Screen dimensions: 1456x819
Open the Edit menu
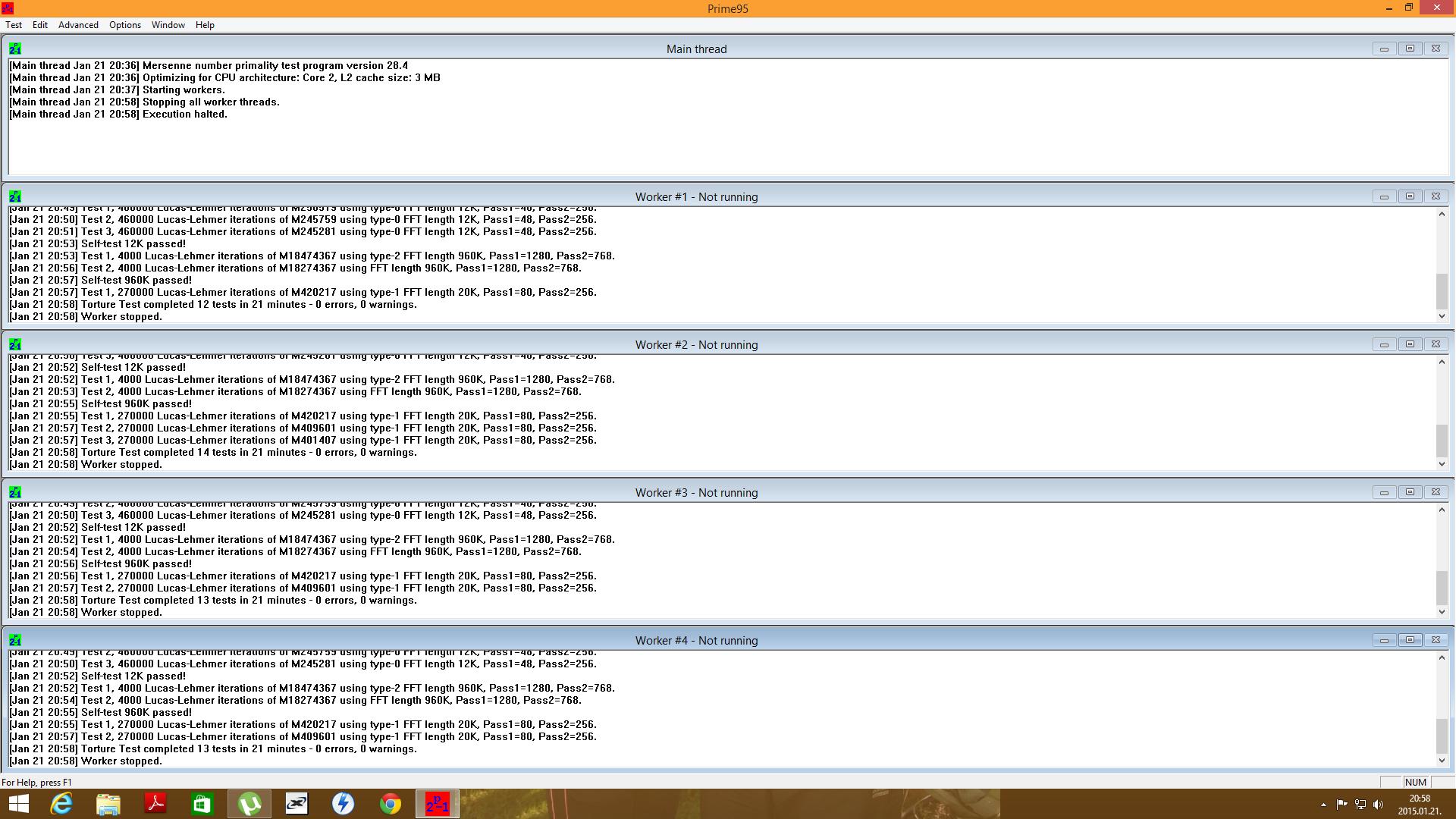point(40,25)
